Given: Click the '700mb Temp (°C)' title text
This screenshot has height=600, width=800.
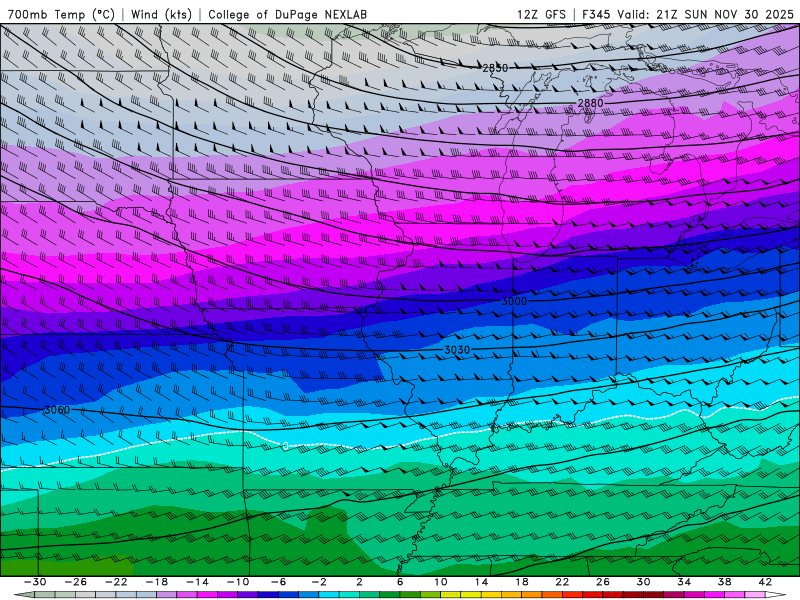Looking at the screenshot, I should click(x=61, y=14).
